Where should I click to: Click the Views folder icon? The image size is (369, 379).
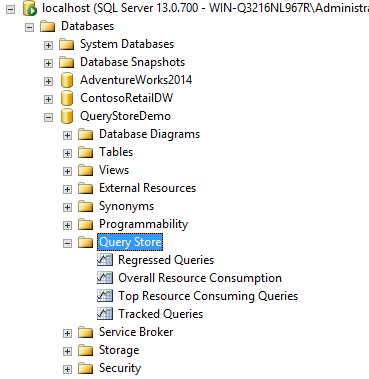click(85, 170)
